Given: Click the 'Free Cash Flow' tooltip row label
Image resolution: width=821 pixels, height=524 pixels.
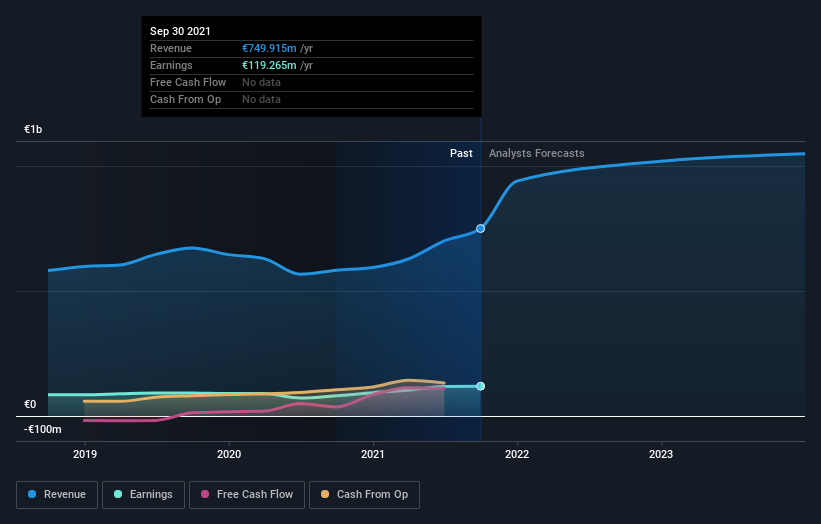Looking at the screenshot, I should pos(188,82).
